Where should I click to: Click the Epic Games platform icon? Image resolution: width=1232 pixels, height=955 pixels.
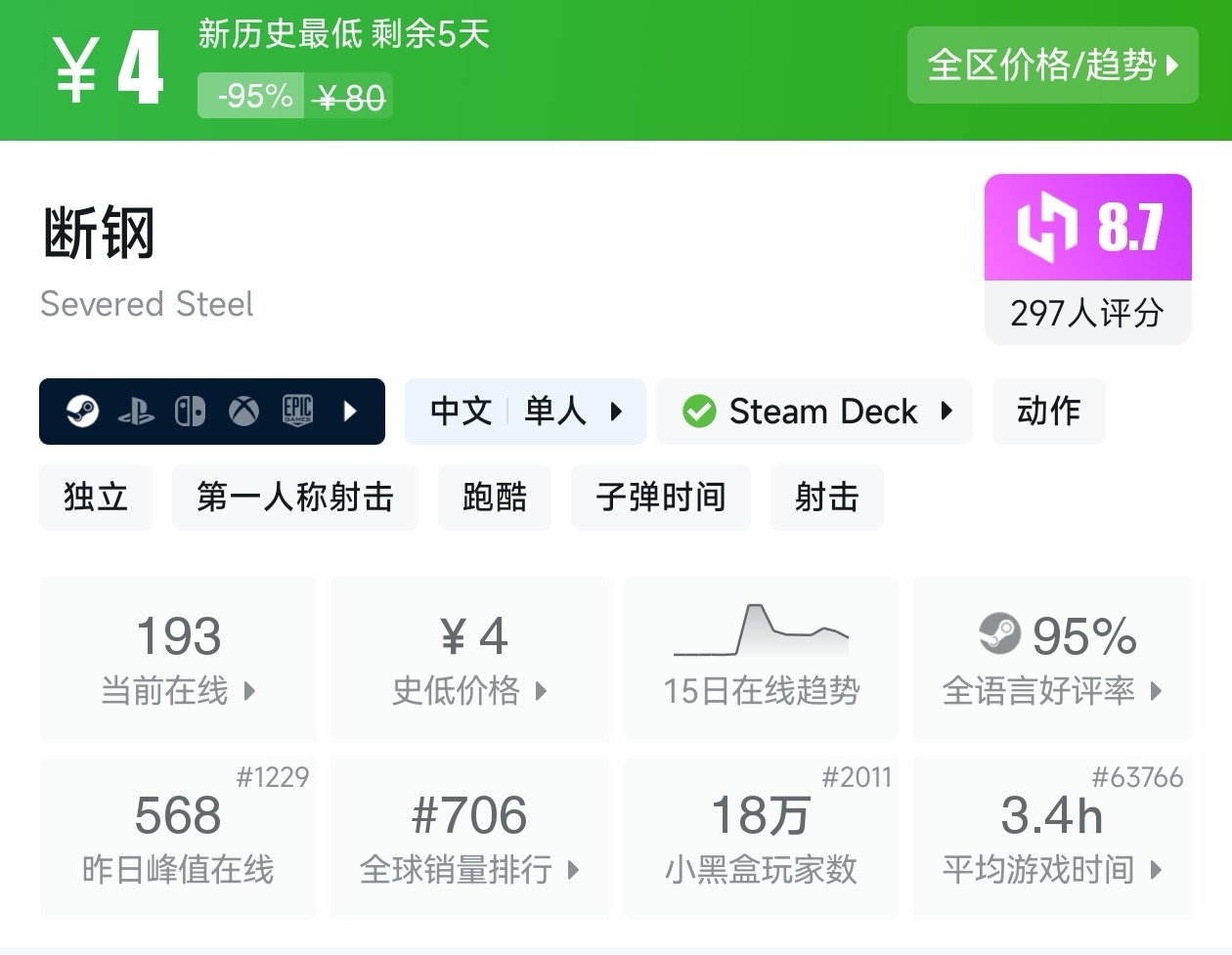click(297, 411)
